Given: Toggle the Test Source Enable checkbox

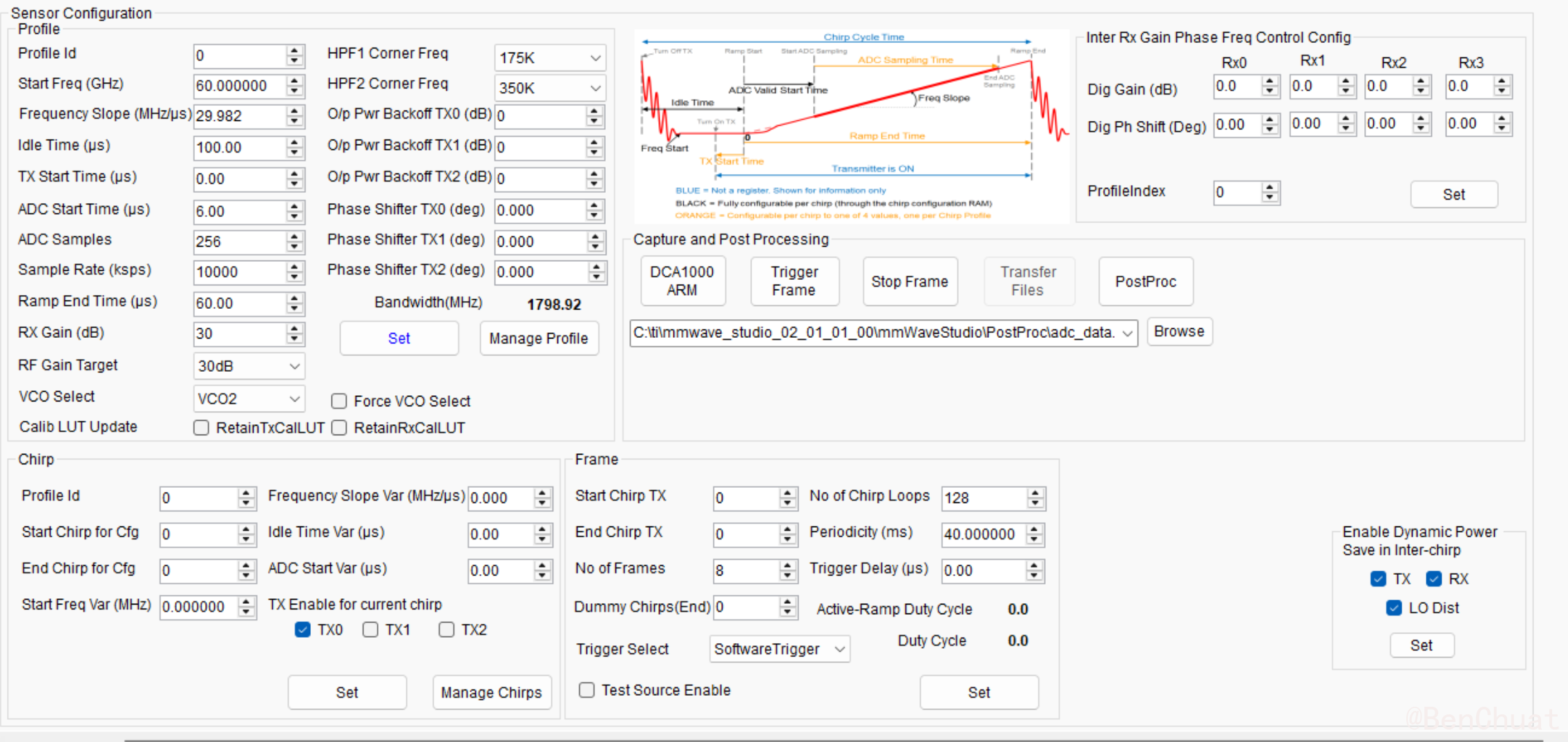Looking at the screenshot, I should tap(587, 690).
